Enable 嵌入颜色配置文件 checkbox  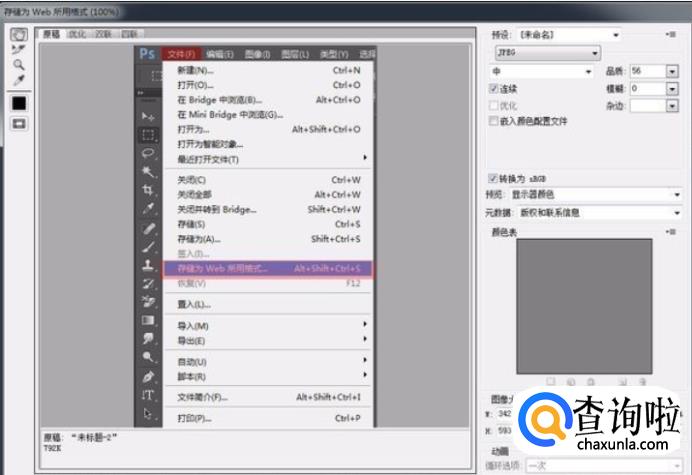tap(494, 121)
